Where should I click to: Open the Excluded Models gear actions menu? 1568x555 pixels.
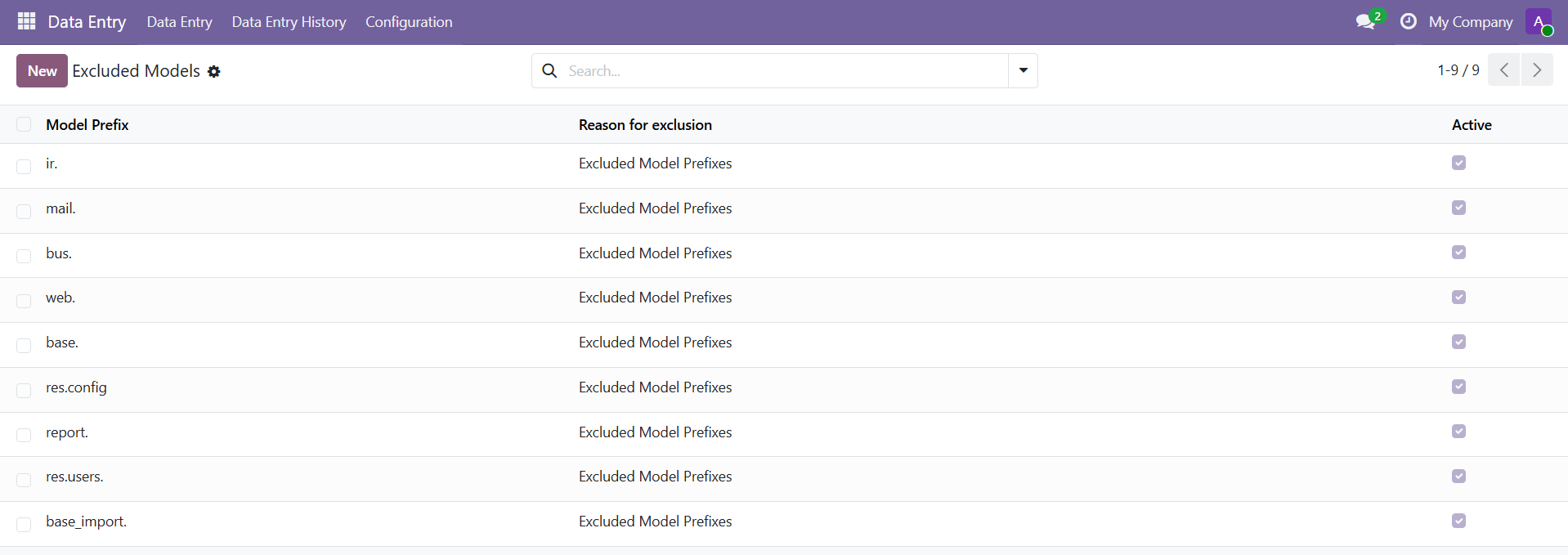pos(214,71)
